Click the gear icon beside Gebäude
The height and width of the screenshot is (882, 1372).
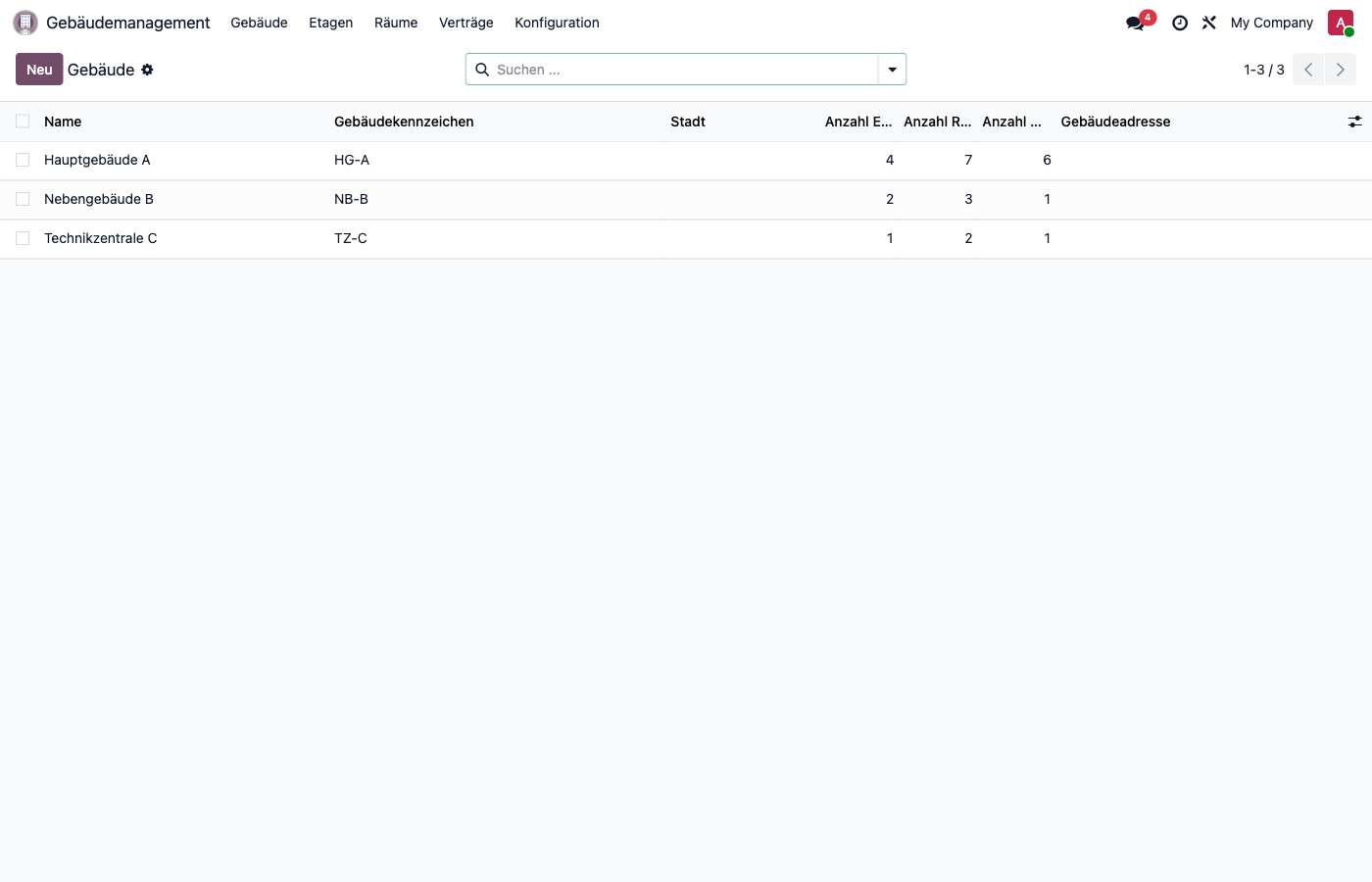point(147,70)
